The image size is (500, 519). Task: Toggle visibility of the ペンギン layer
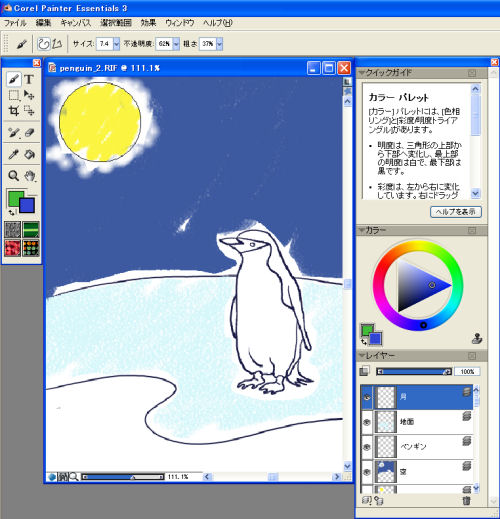coord(367,447)
